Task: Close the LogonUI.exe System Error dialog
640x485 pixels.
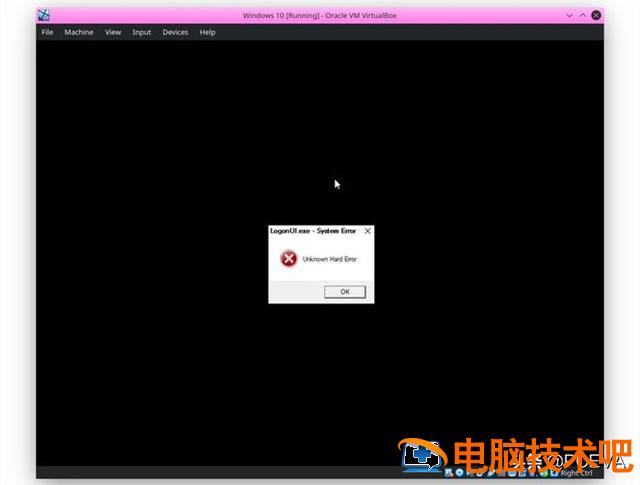Action: tap(367, 231)
